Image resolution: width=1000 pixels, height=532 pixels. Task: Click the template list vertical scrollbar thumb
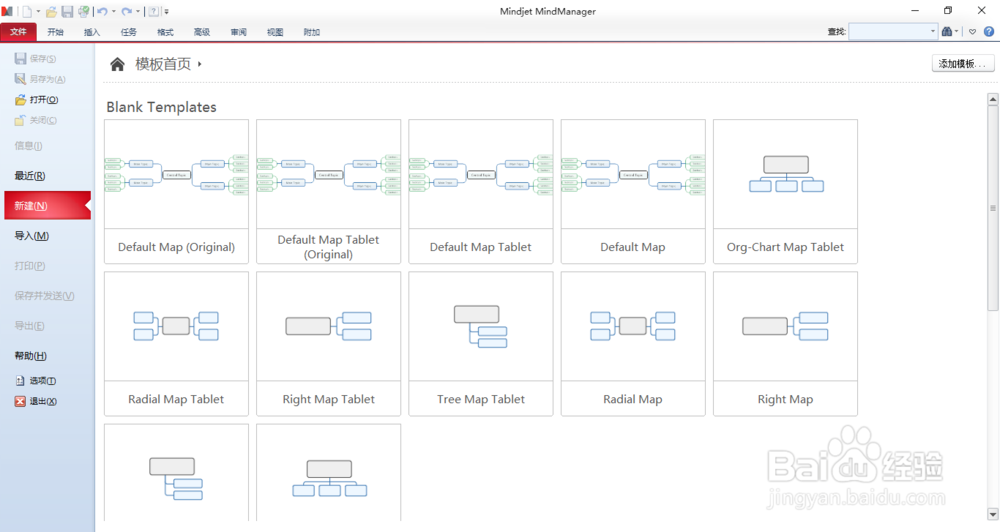(993, 208)
